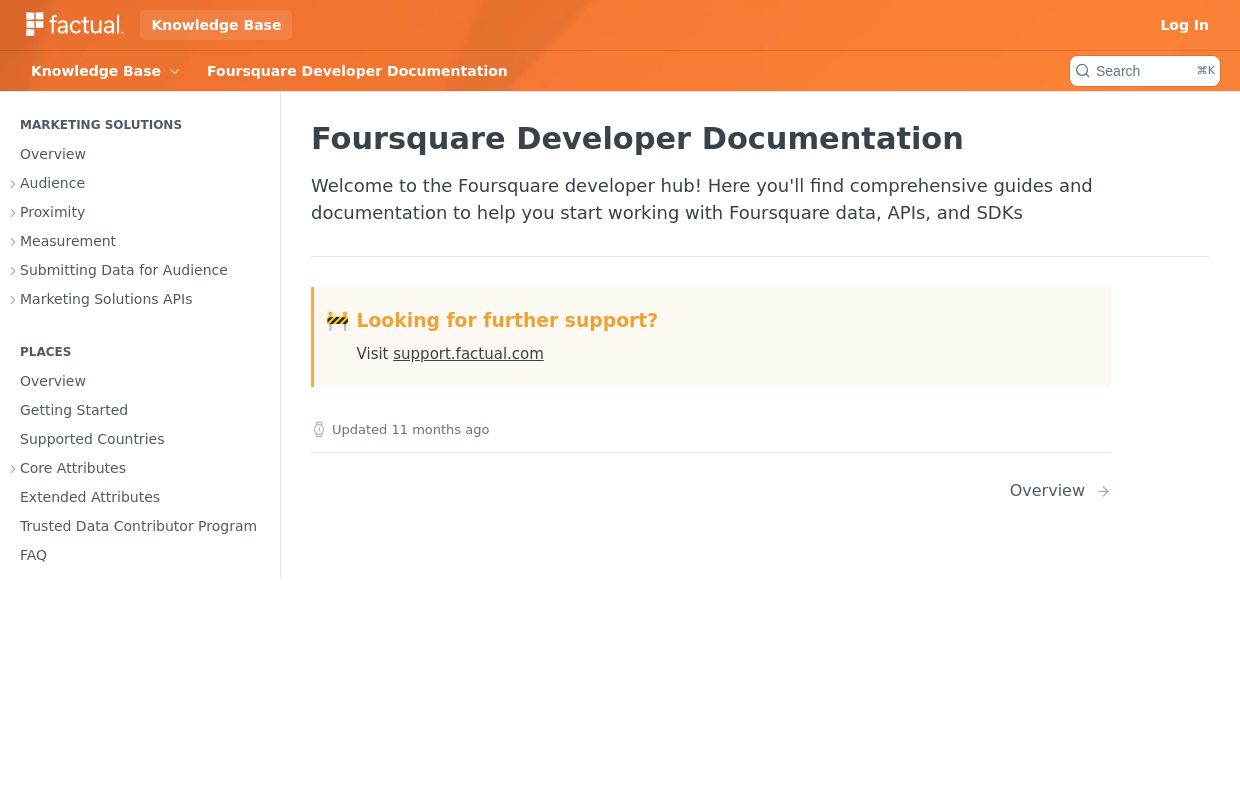1240x800 pixels.
Task: Click the construction emoji in the callout
Action: (x=338, y=321)
